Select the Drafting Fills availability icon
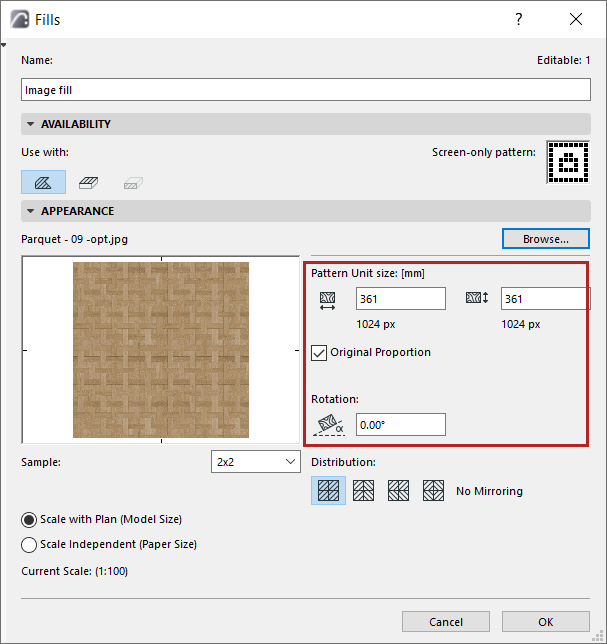 click(x=43, y=182)
